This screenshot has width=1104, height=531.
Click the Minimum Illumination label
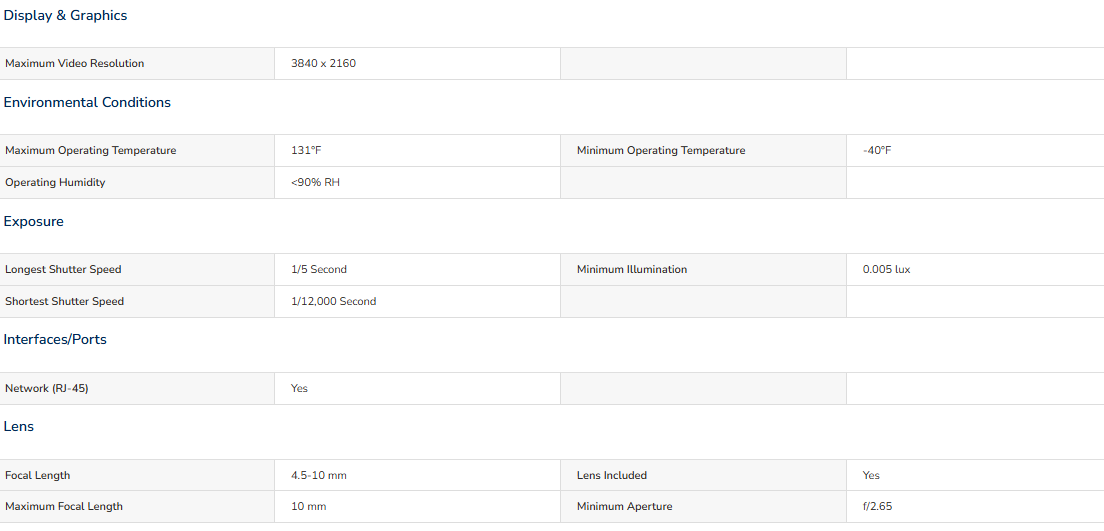631,269
